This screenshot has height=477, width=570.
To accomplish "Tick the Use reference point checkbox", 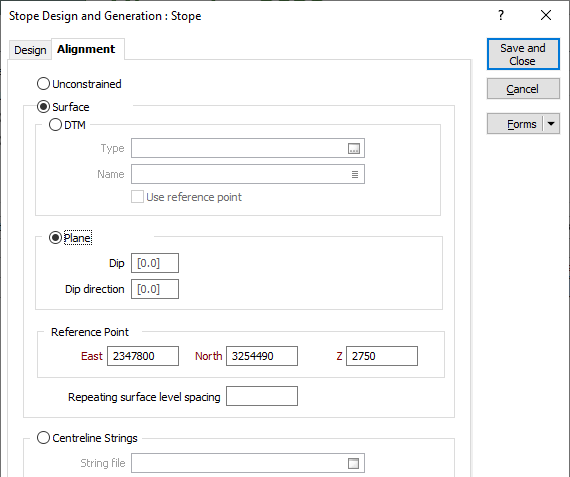I will tap(137, 197).
